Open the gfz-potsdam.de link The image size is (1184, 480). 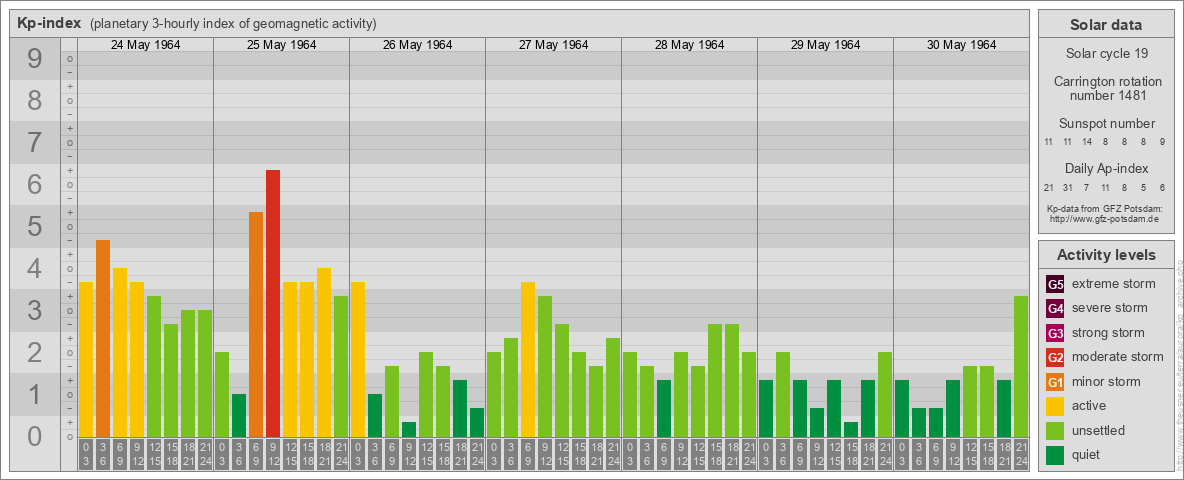(x=1106, y=218)
